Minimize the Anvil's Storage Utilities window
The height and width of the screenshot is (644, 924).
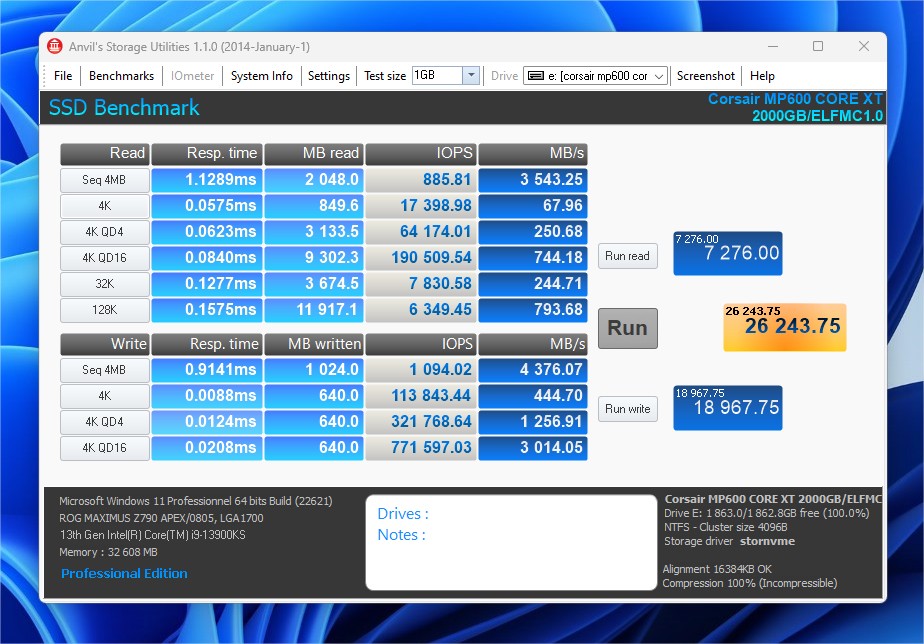773,46
